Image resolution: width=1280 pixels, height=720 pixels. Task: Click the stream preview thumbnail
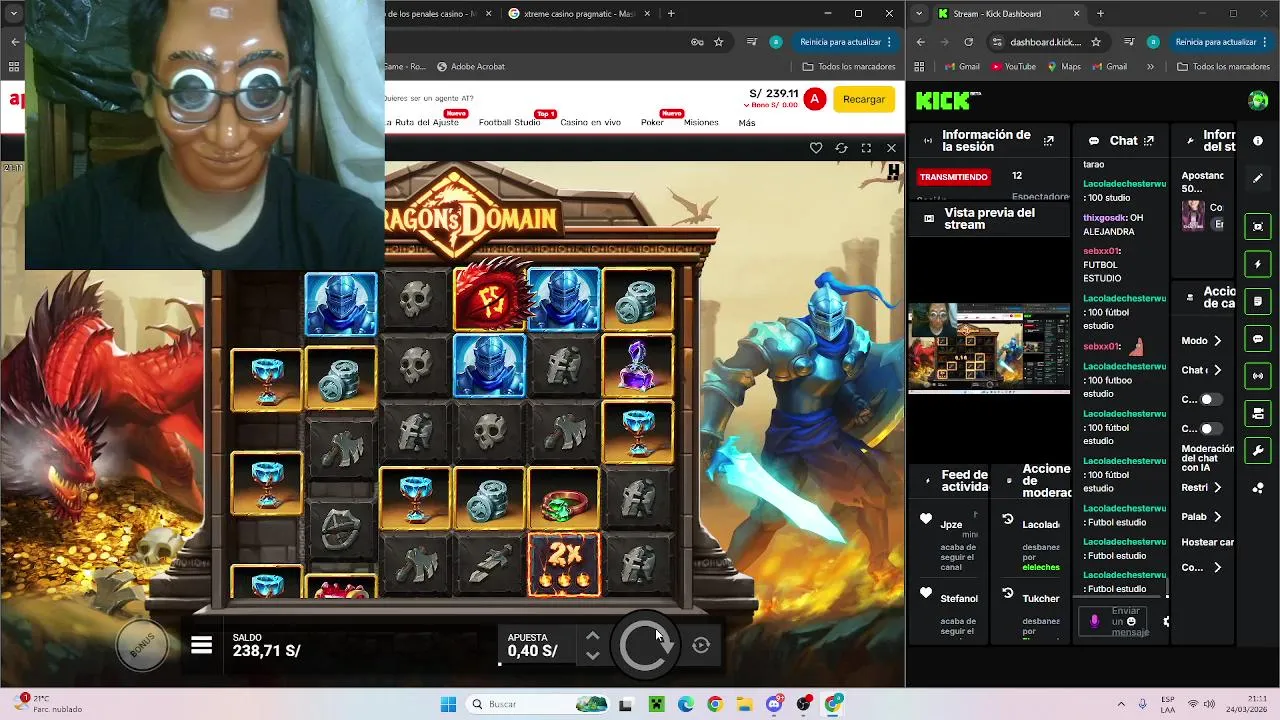pyautogui.click(x=989, y=348)
